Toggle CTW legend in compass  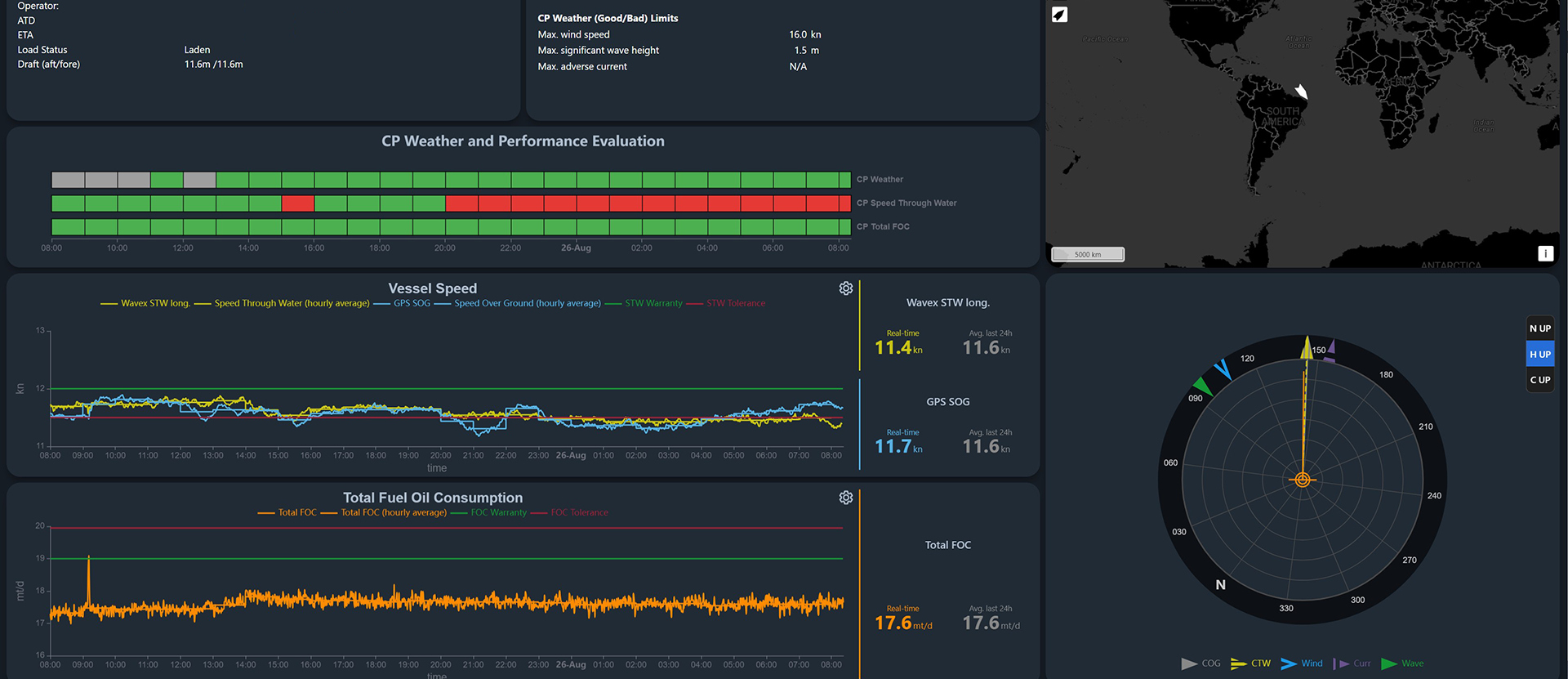pyautogui.click(x=1250, y=663)
